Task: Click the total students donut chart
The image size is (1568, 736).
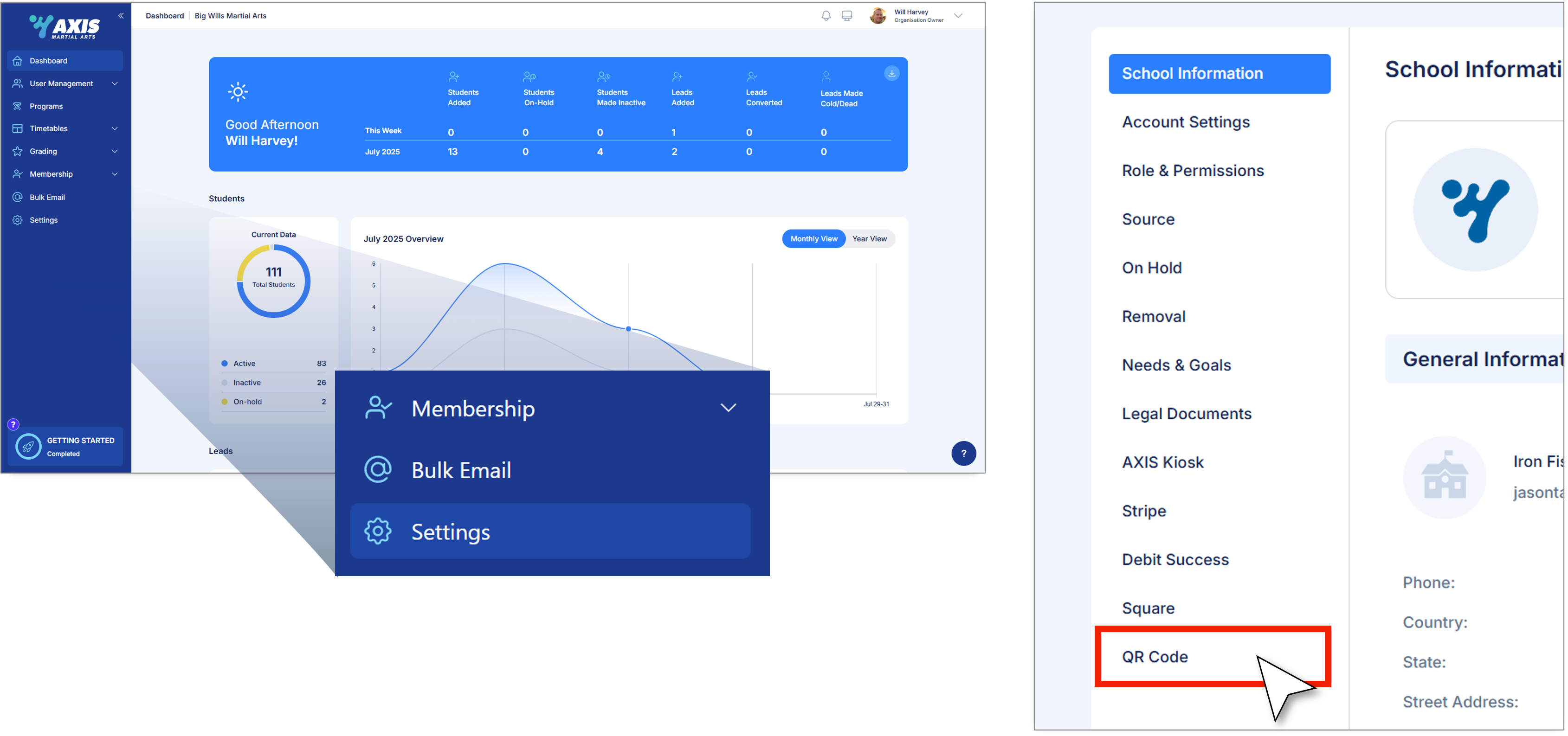Action: (273, 281)
